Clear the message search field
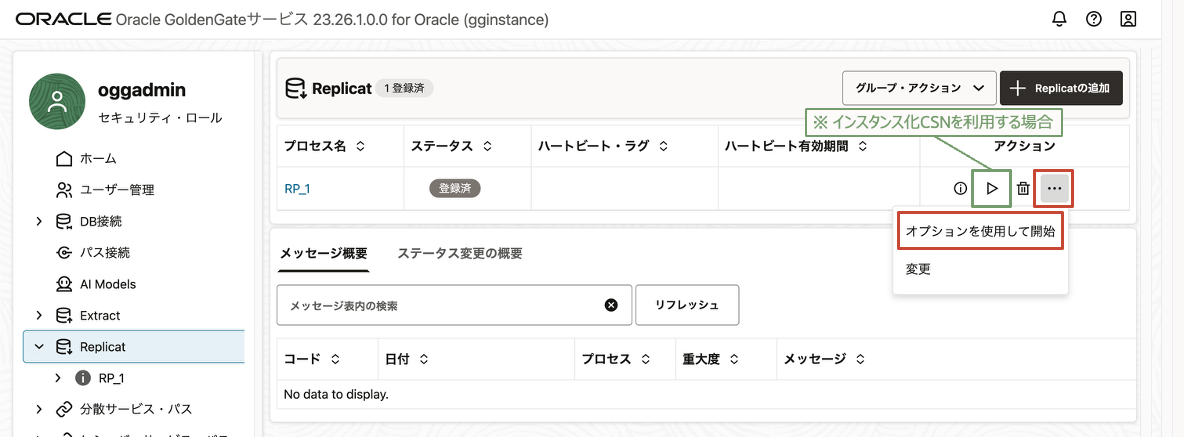The width and height of the screenshot is (1184, 437). (611, 305)
